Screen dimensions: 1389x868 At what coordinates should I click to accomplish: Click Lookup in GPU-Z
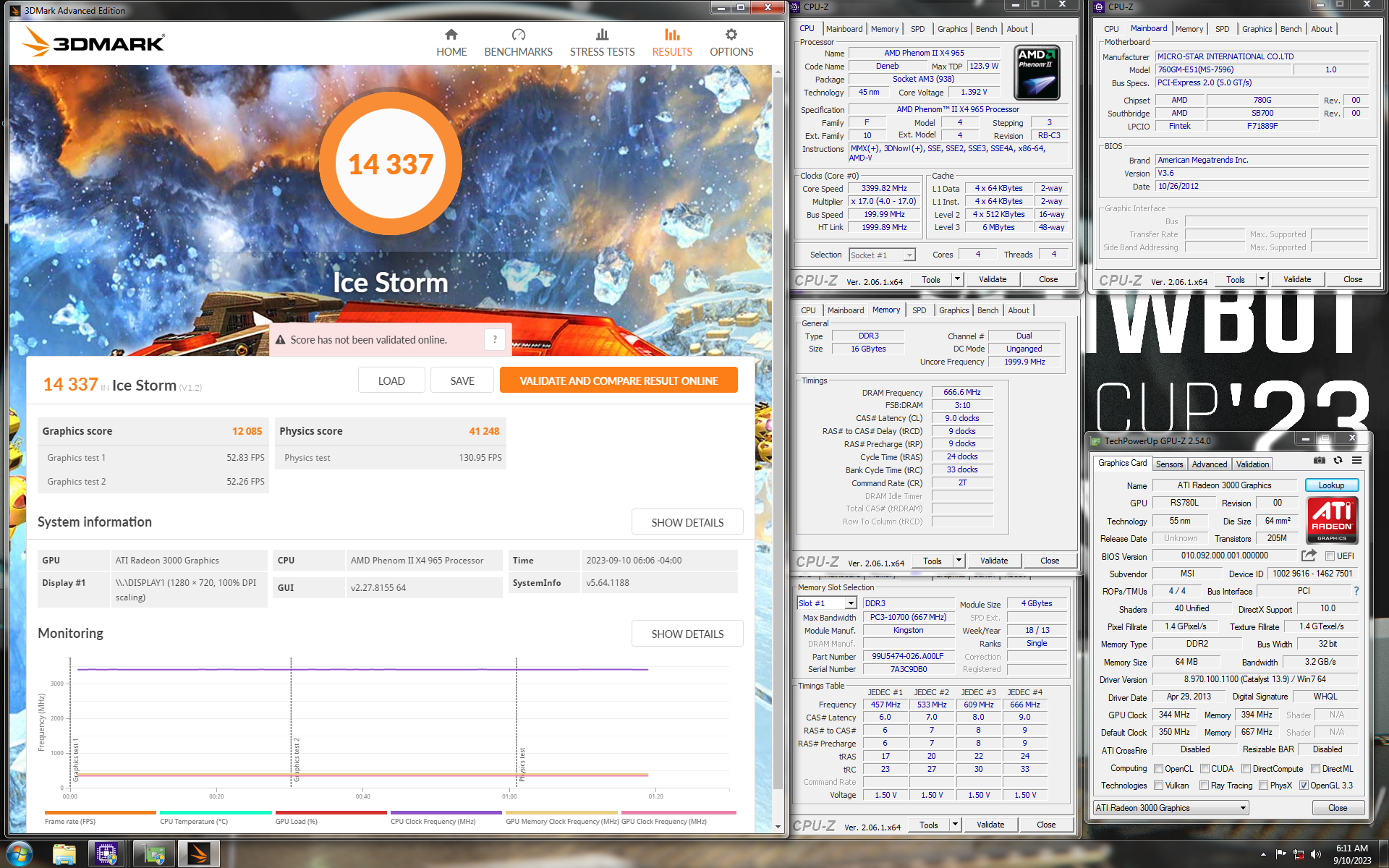pyautogui.click(x=1331, y=485)
